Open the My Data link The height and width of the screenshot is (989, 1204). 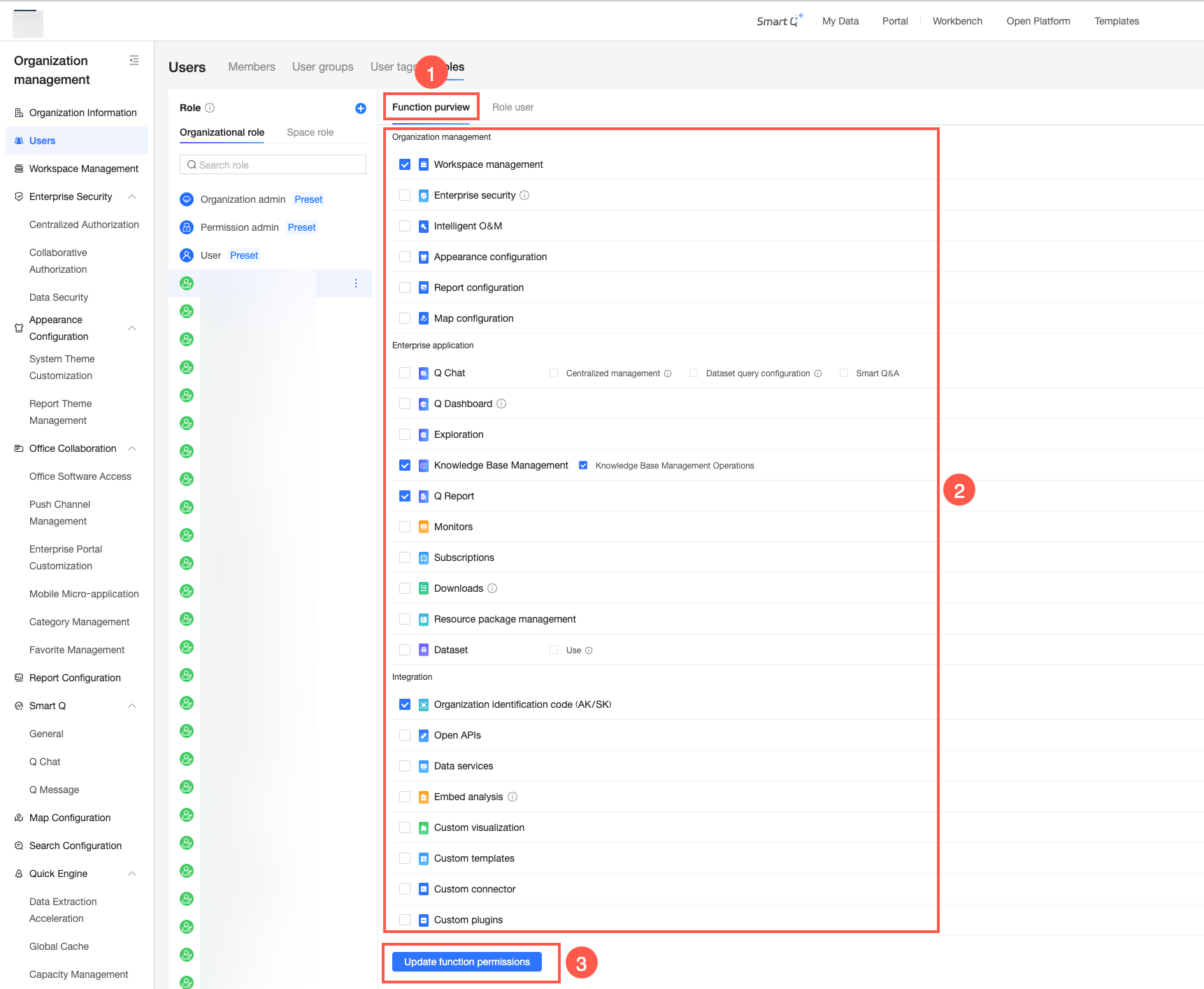[x=840, y=21]
